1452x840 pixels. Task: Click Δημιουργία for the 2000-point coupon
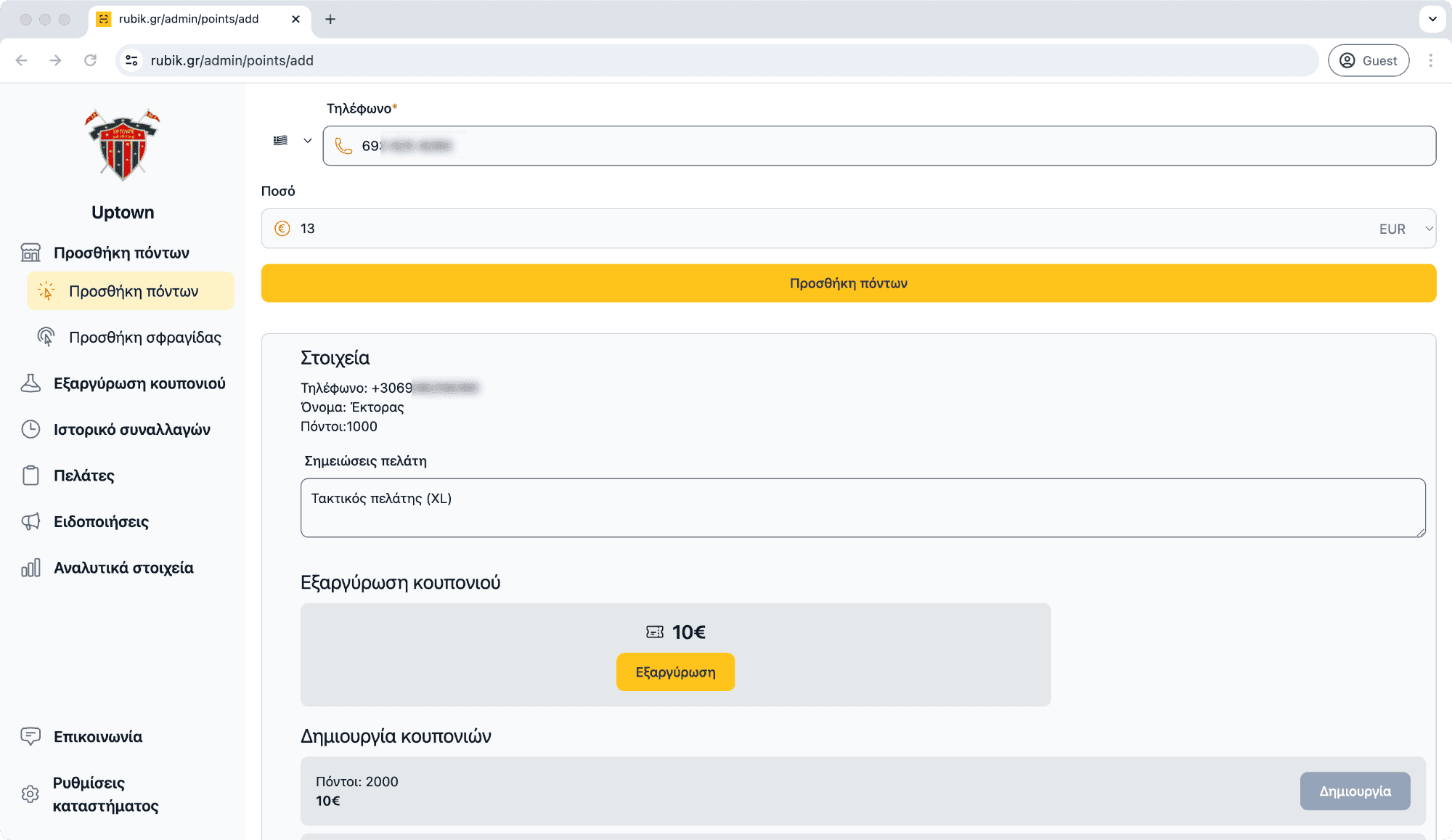[x=1355, y=791]
